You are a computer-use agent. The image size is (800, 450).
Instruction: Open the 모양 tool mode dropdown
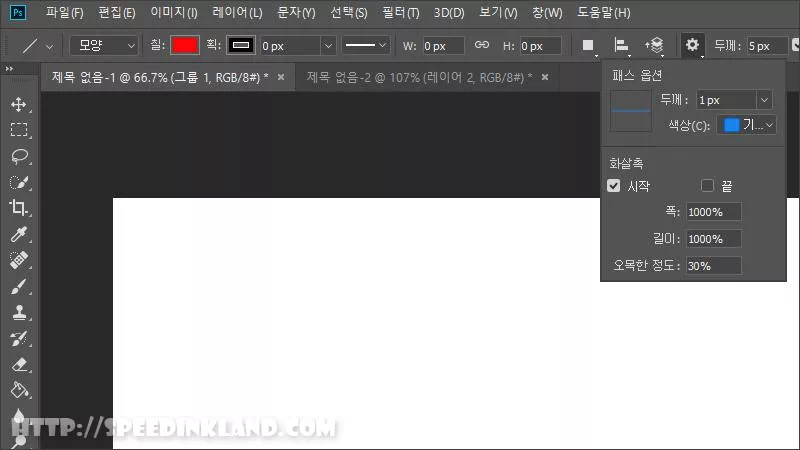click(x=104, y=45)
